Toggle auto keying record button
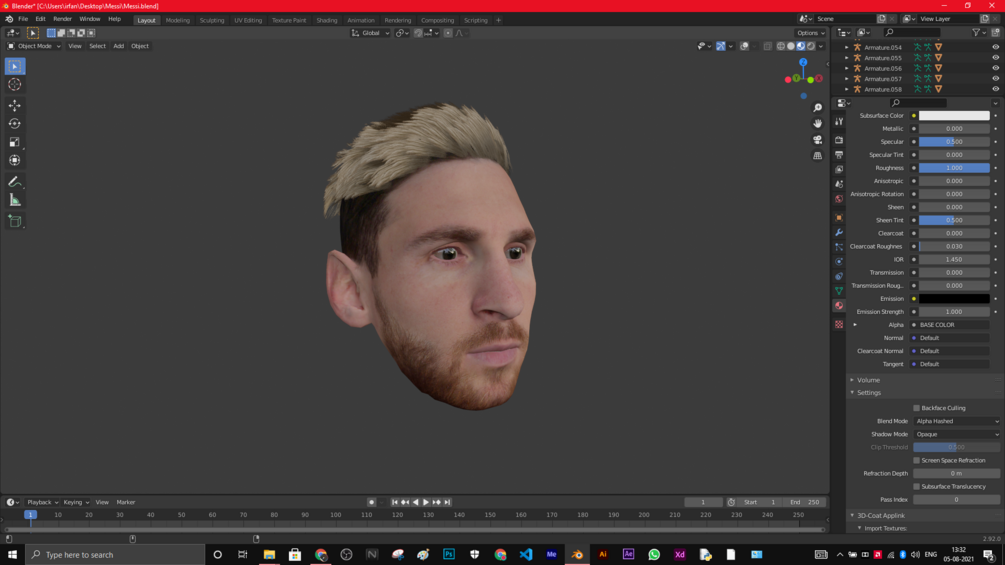 (x=371, y=502)
